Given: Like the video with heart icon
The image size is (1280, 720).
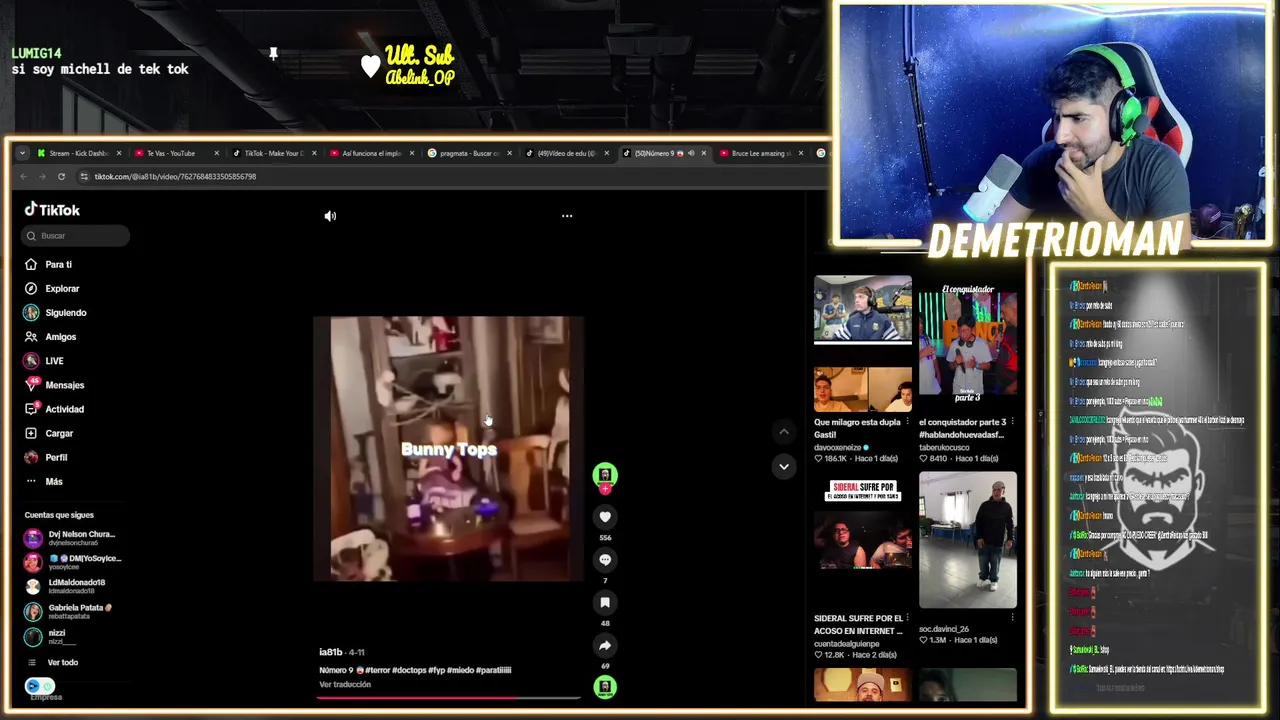Looking at the screenshot, I should point(605,517).
